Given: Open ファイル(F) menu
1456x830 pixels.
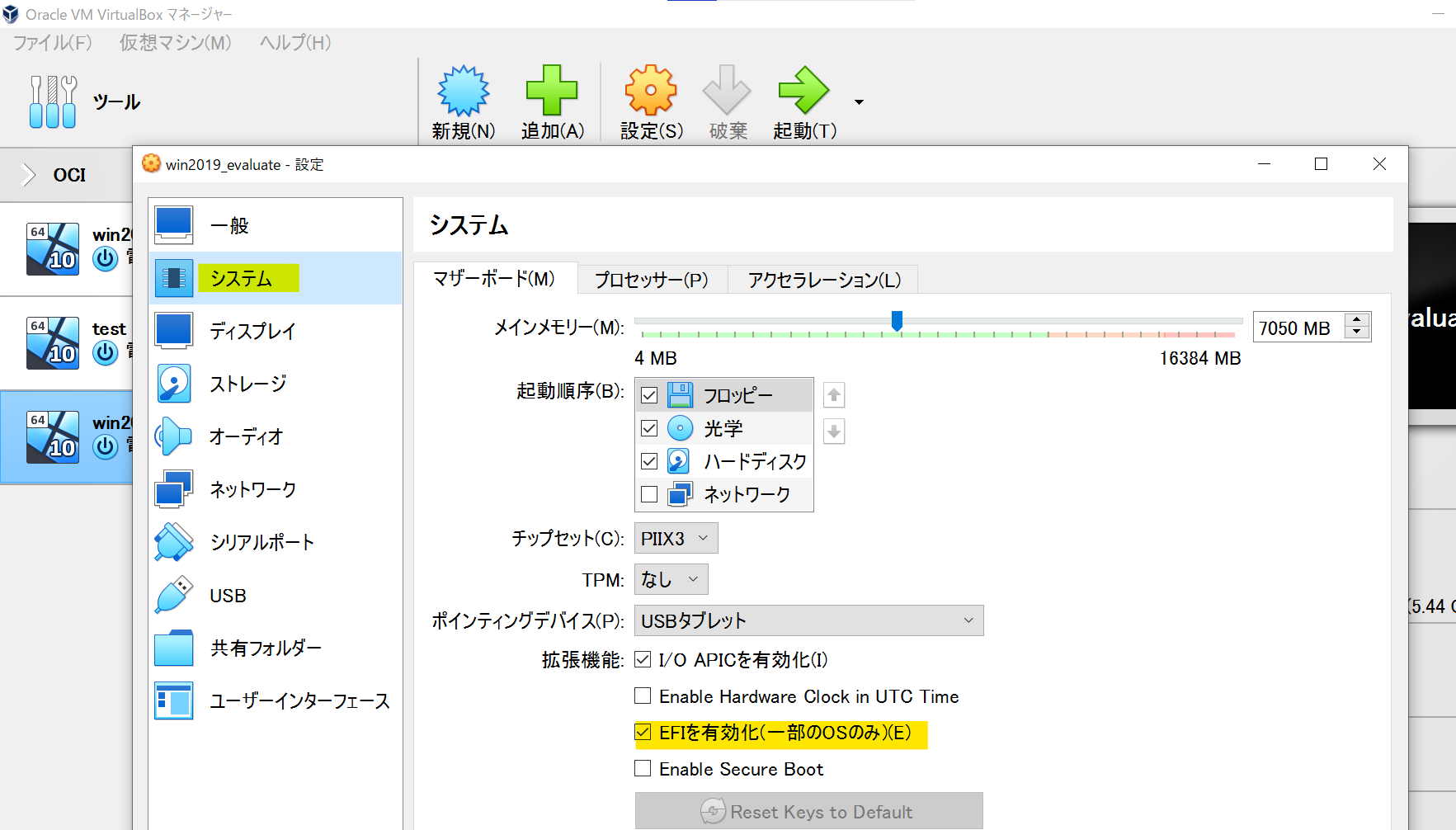Looking at the screenshot, I should 52,43.
